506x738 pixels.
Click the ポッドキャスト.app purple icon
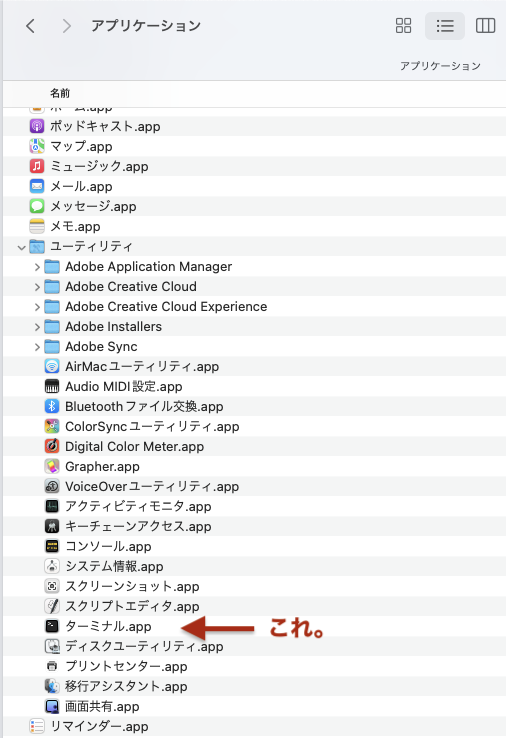37,126
